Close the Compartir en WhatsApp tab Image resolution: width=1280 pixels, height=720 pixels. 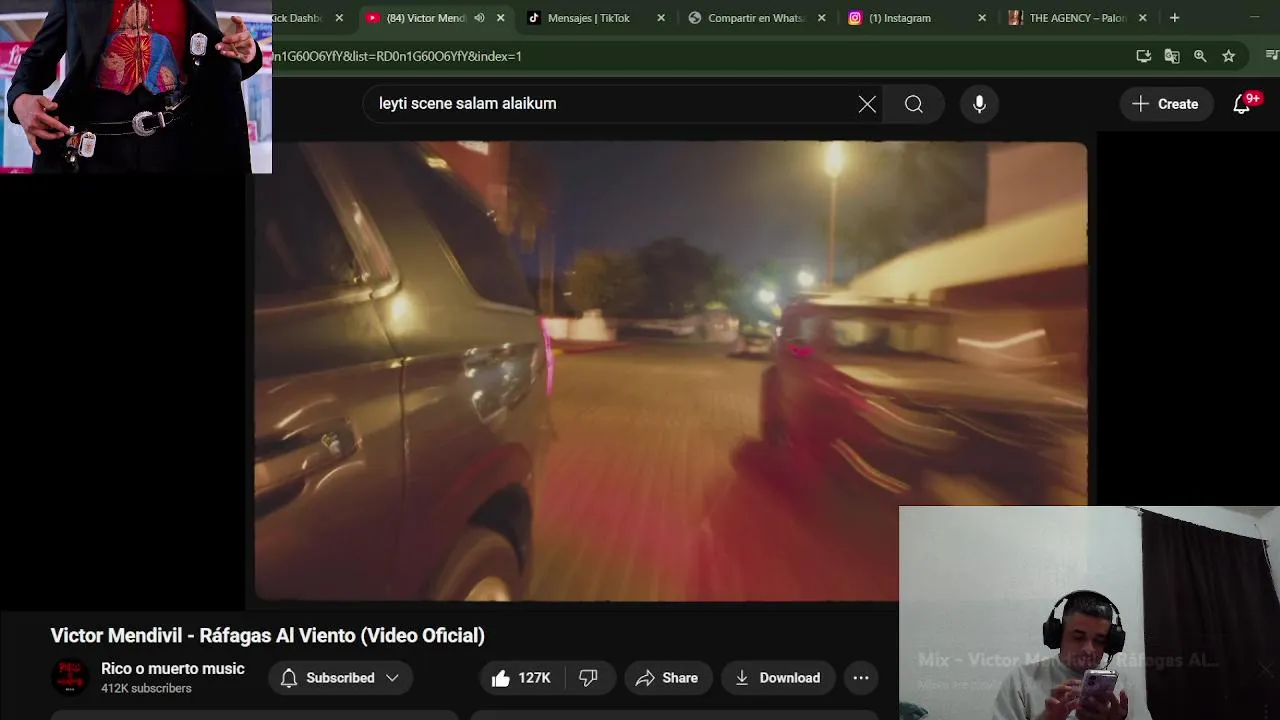[x=822, y=18]
